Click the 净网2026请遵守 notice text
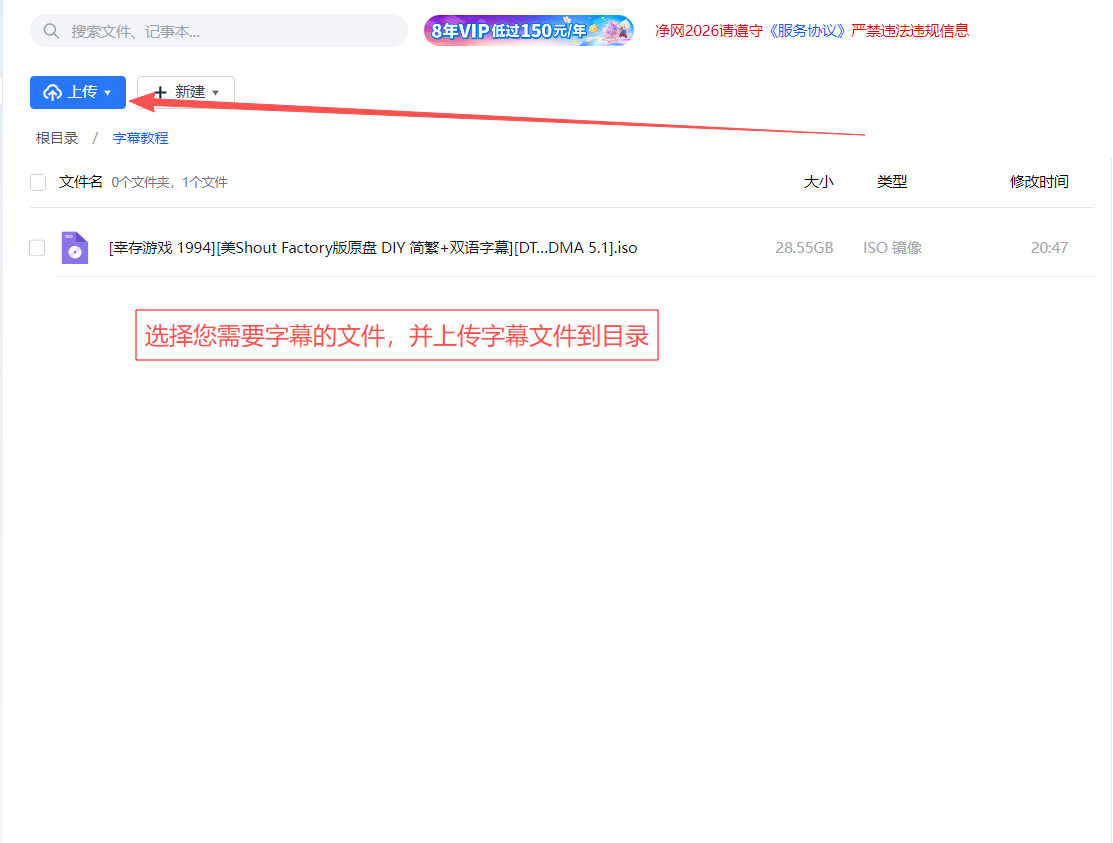 point(709,31)
